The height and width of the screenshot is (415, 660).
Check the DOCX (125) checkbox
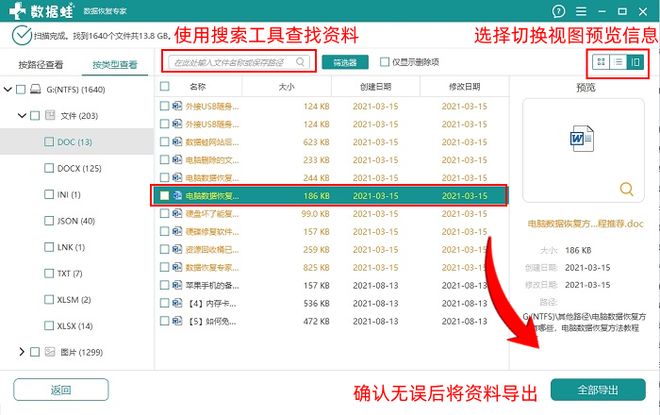click(49, 168)
